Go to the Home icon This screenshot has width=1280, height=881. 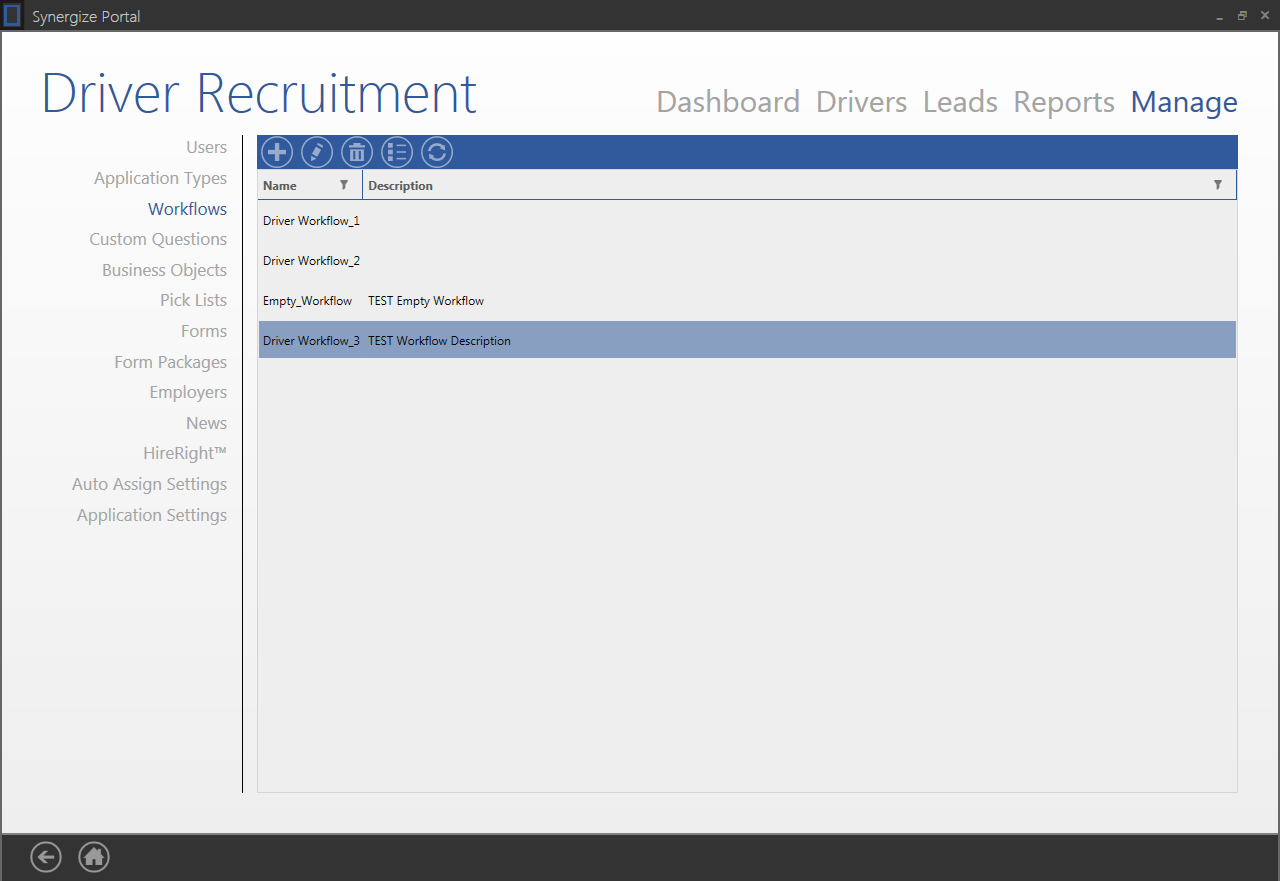(94, 857)
